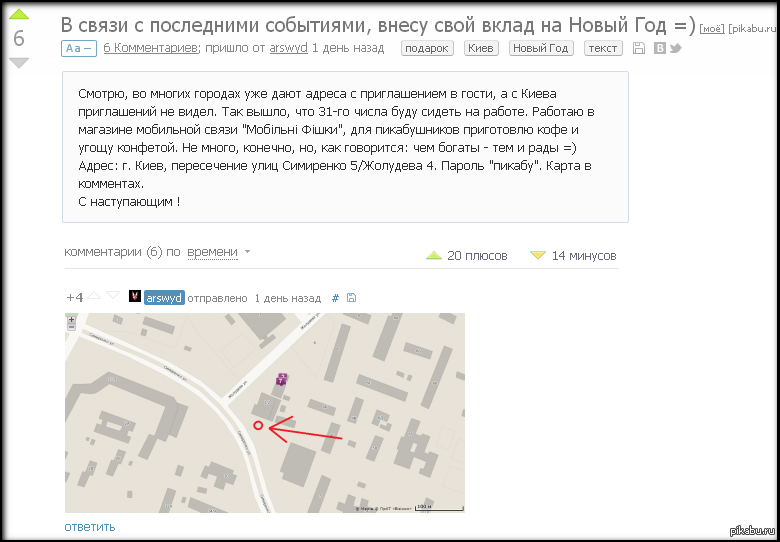Upvote arswyd's comment

95,295
